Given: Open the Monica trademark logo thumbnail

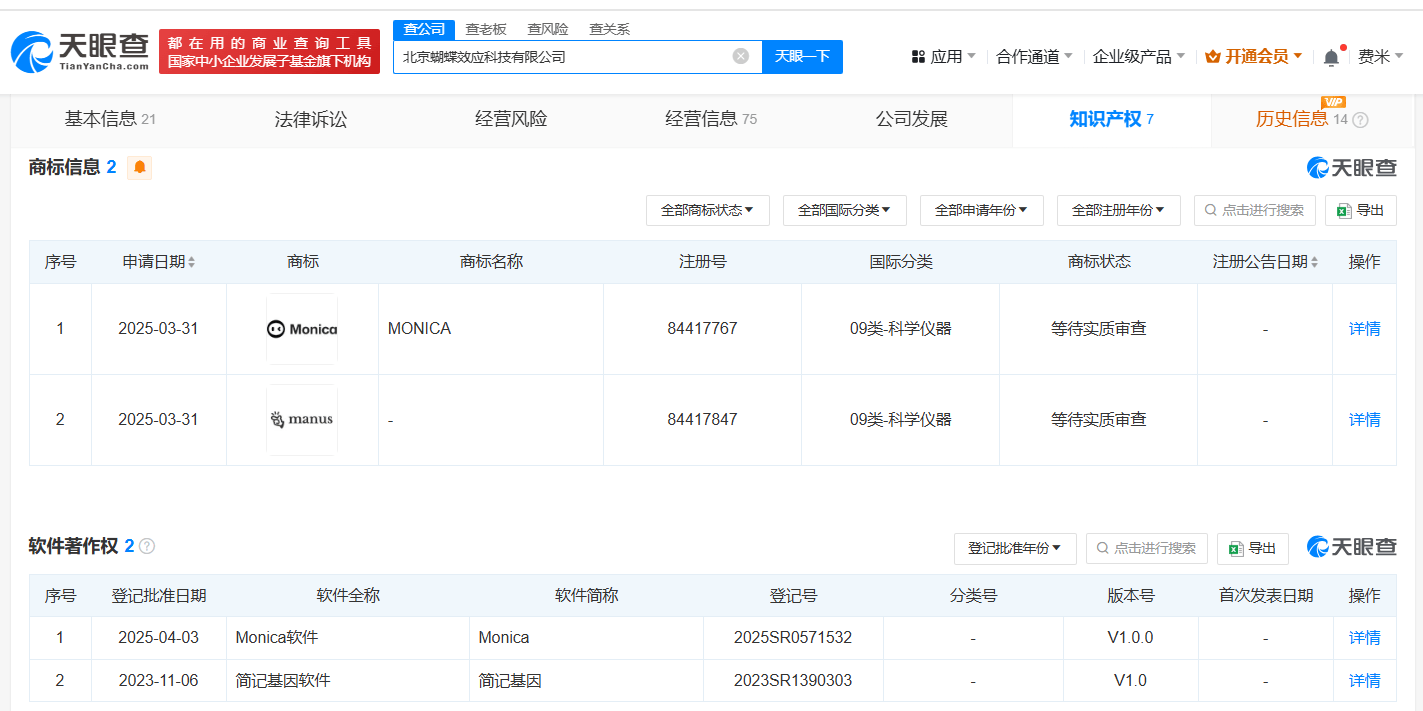Looking at the screenshot, I should (x=302, y=329).
